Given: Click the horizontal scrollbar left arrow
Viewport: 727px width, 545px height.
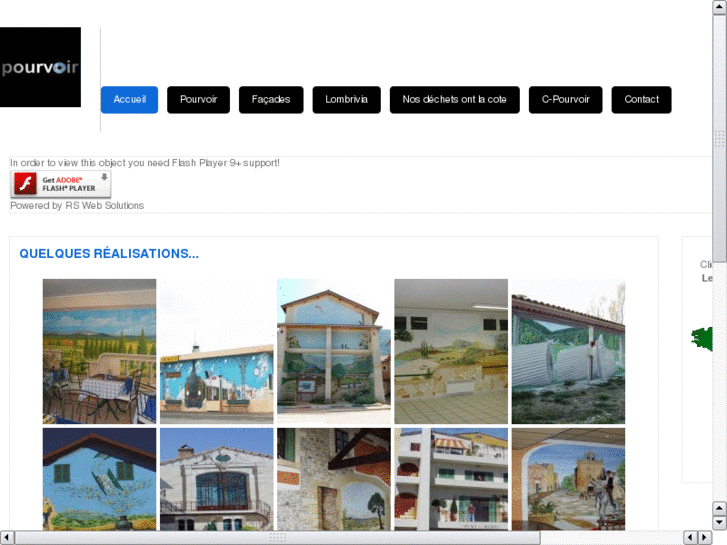Looking at the screenshot, I should tap(6, 537).
